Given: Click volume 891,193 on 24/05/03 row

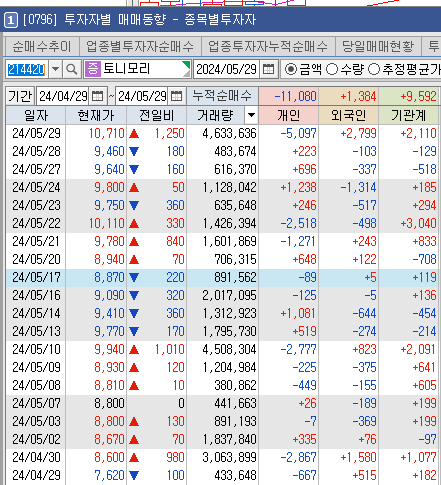Looking at the screenshot, I should pos(235,421).
